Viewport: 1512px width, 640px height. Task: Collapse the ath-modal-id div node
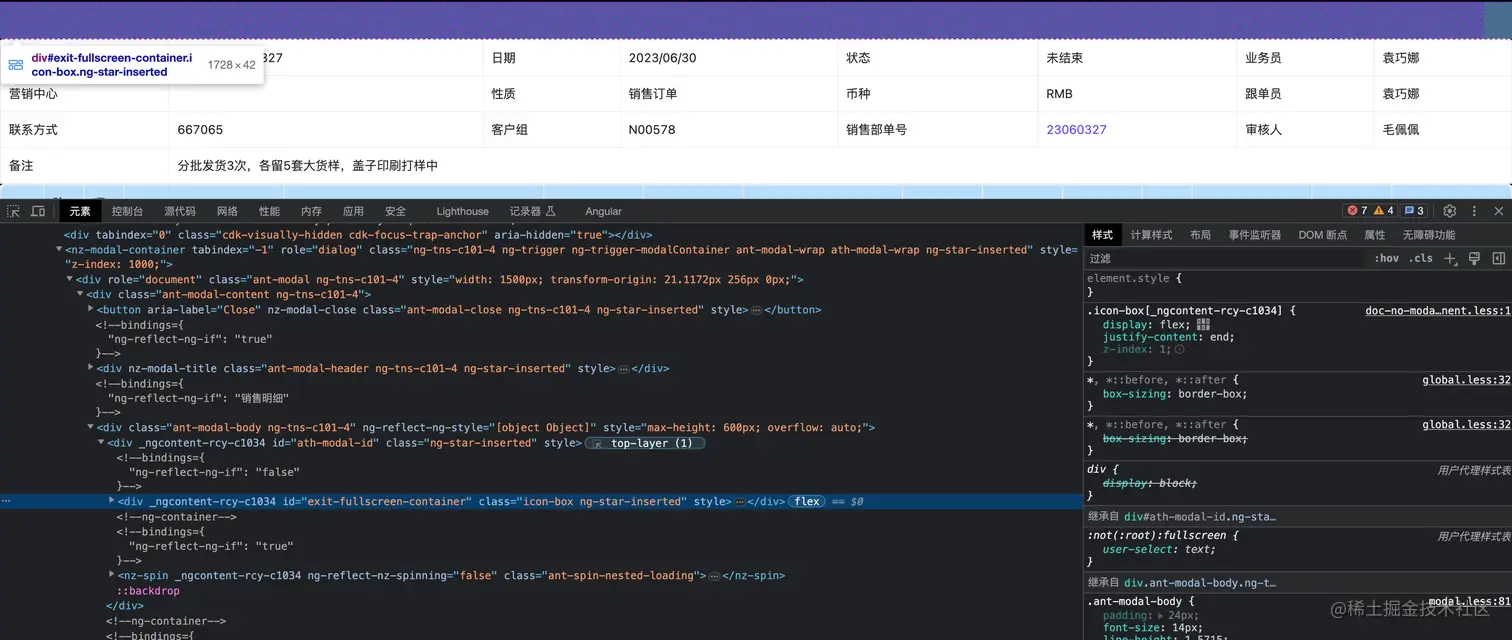[x=101, y=443]
